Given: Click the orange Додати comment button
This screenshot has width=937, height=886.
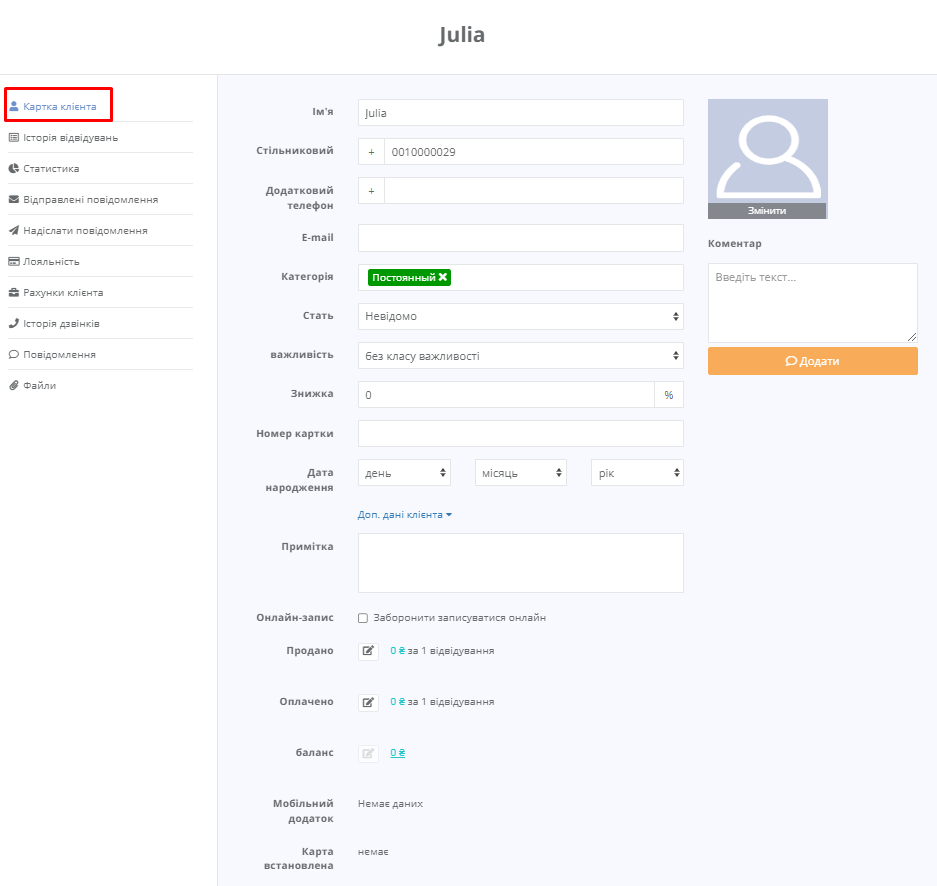Looking at the screenshot, I should [812, 361].
